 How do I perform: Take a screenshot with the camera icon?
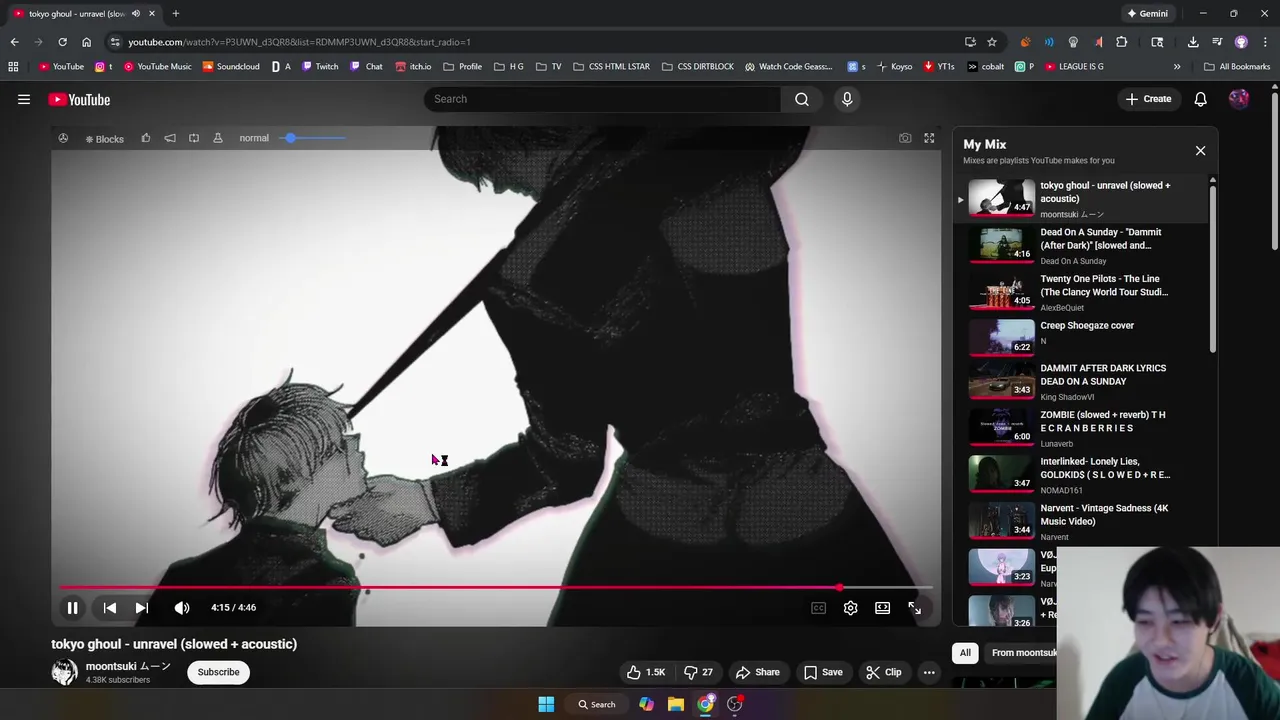coord(905,138)
